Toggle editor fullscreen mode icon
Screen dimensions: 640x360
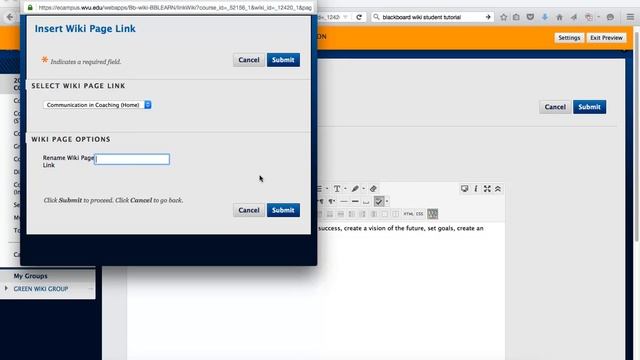click(487, 189)
